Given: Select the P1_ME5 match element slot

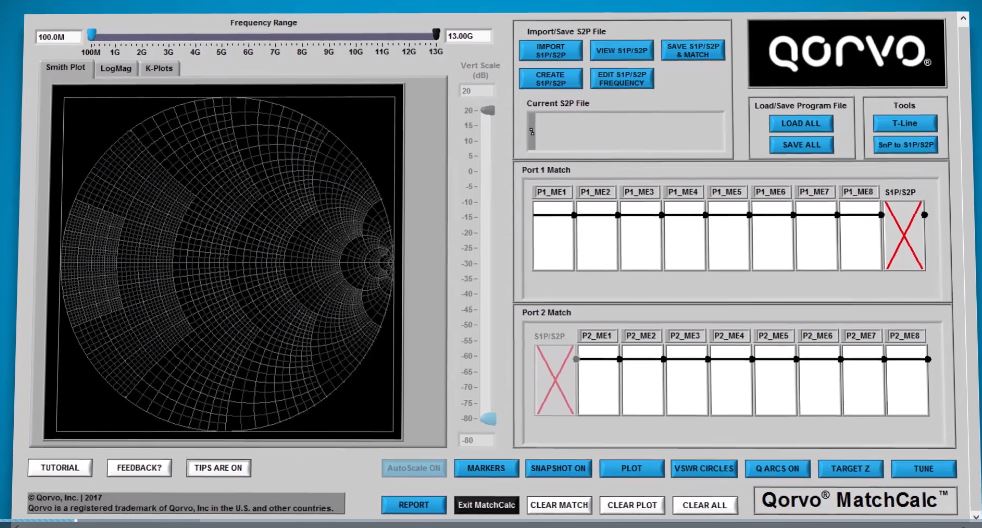Looking at the screenshot, I should (728, 236).
